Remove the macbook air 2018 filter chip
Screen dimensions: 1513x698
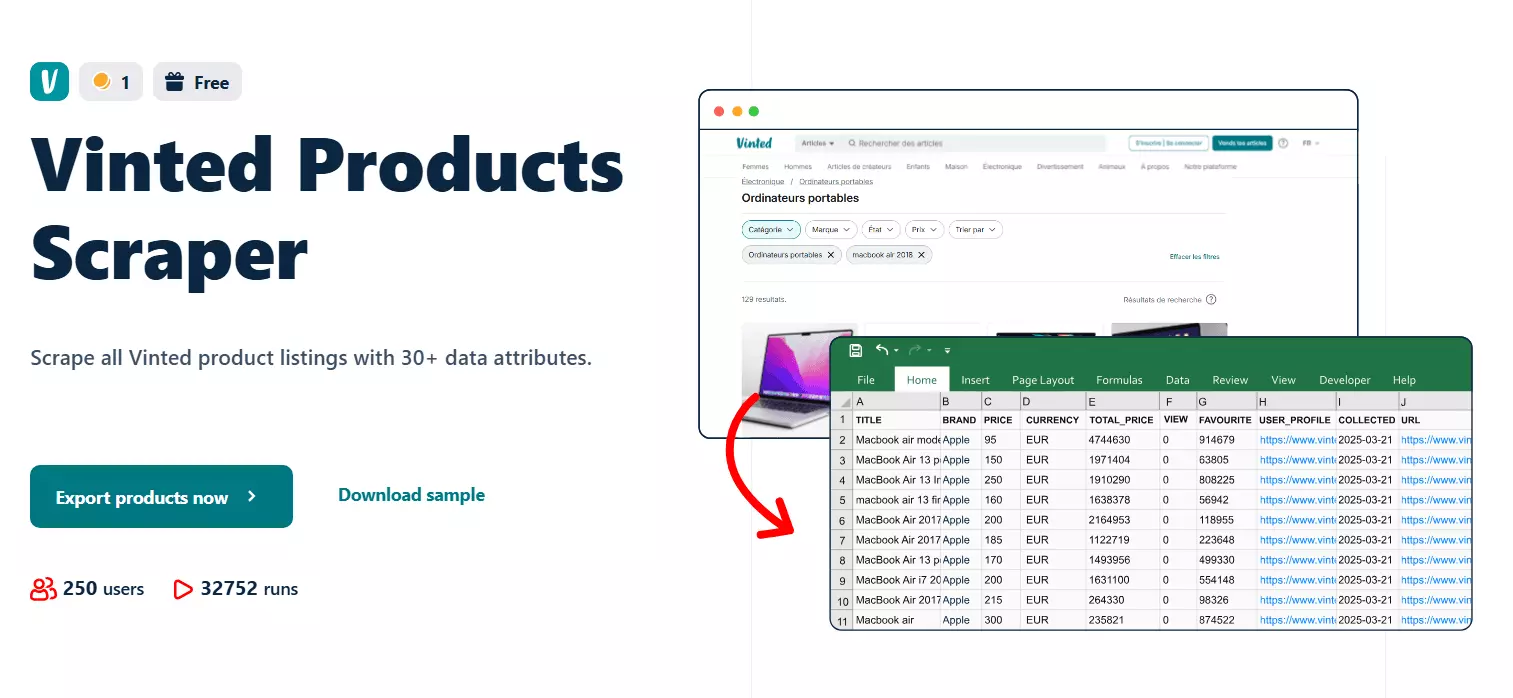923,255
